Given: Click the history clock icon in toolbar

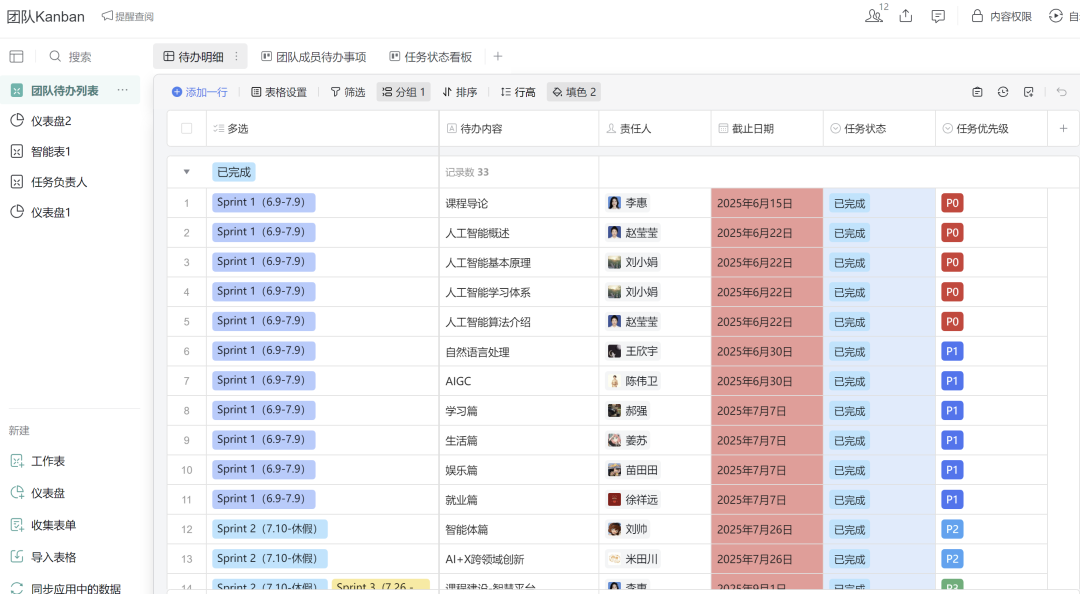Looking at the screenshot, I should pos(1003,92).
